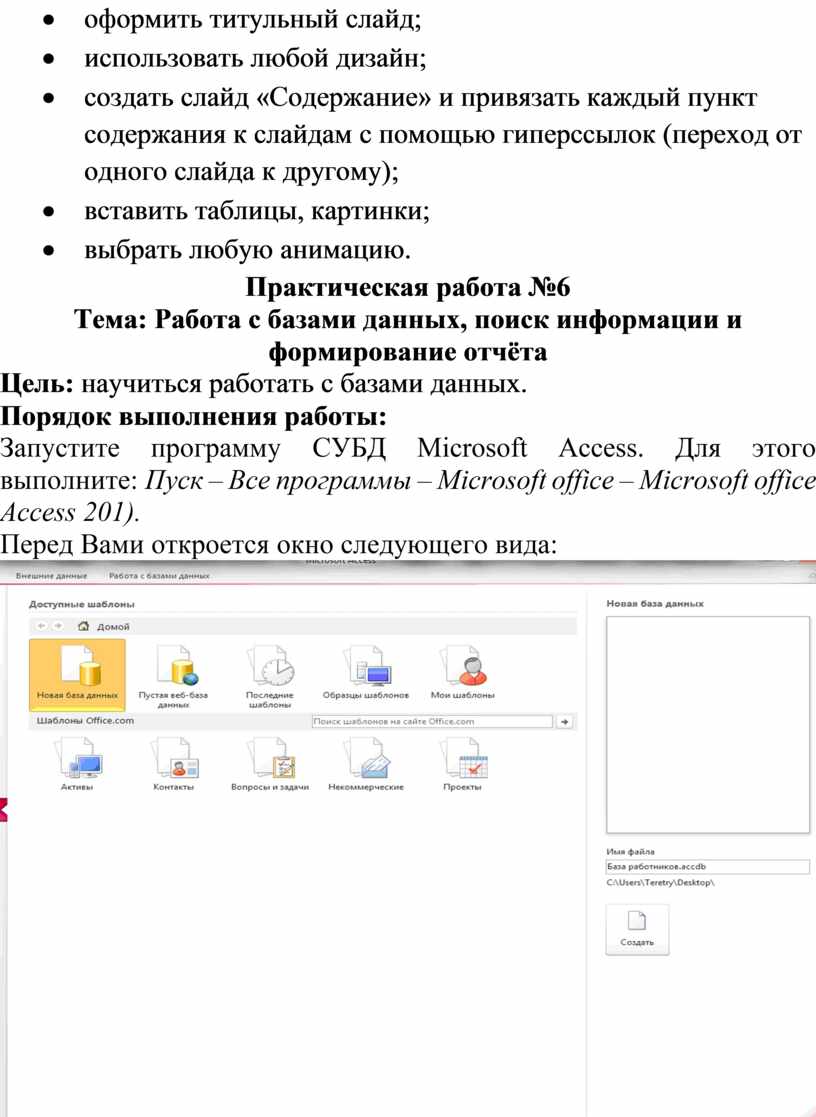The image size is (816, 1117).
Task: Open Мои шаблоны icon
Action: pos(462,672)
